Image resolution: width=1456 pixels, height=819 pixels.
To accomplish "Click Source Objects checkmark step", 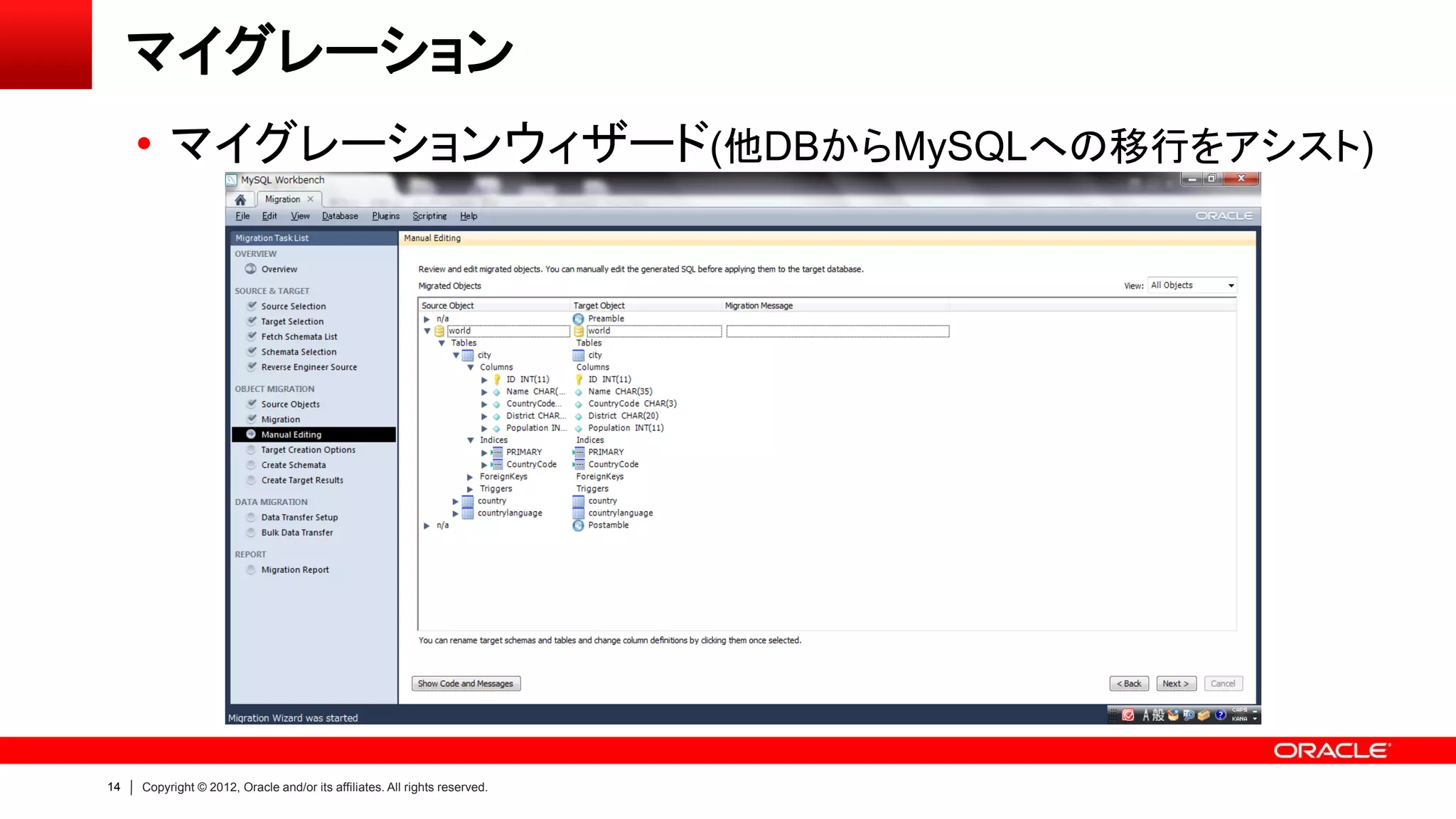I will click(x=283, y=404).
